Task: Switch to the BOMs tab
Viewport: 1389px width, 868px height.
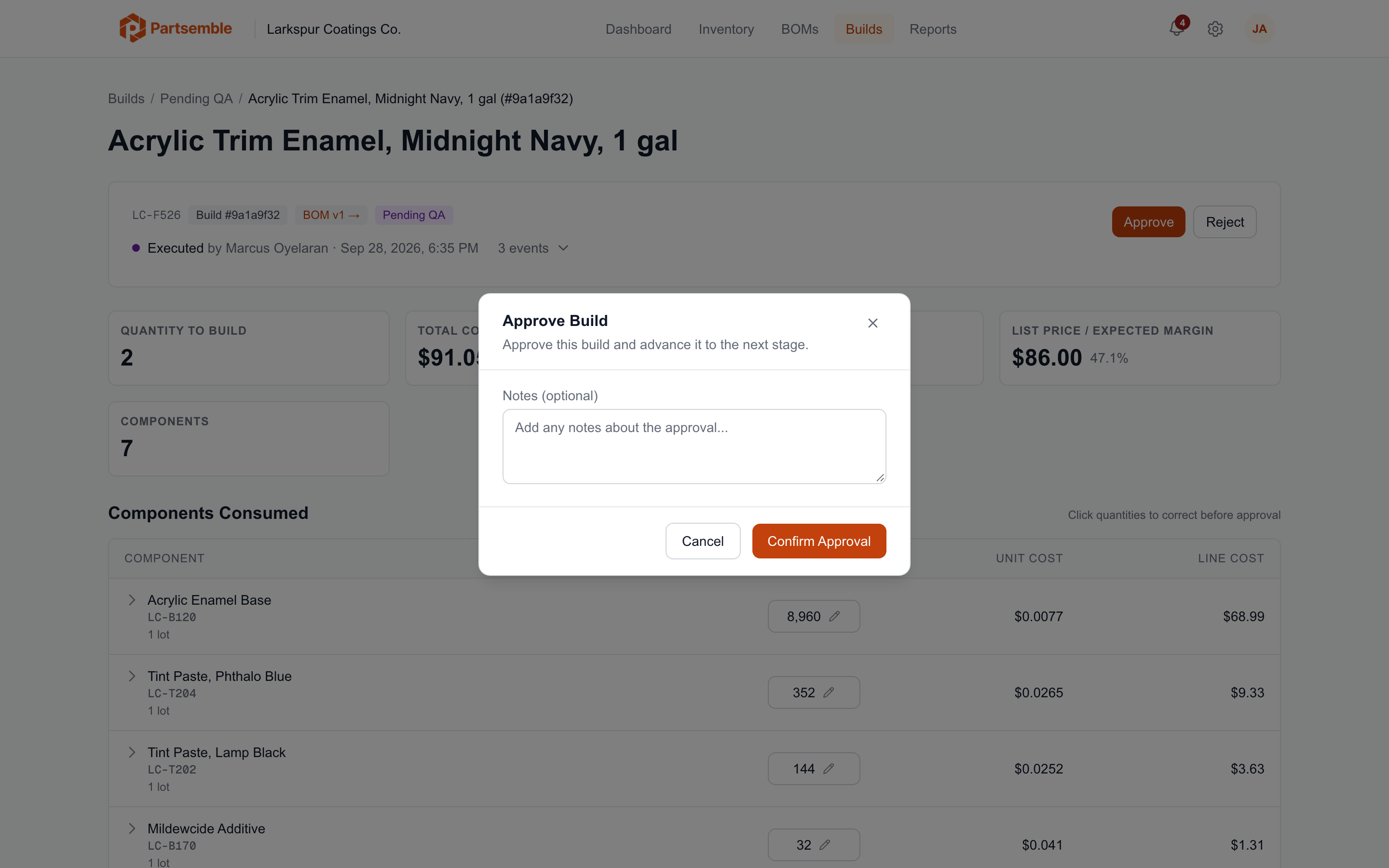Action: (x=800, y=29)
